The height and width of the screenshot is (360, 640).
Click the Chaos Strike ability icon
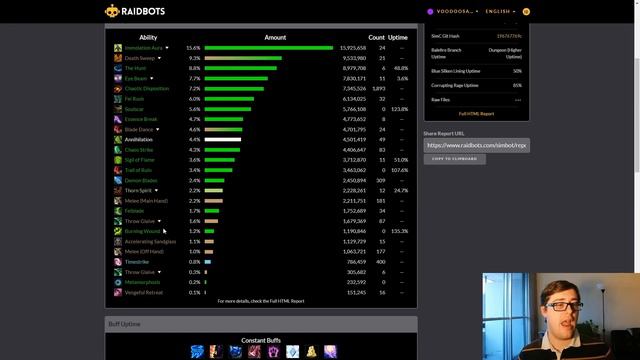point(118,150)
